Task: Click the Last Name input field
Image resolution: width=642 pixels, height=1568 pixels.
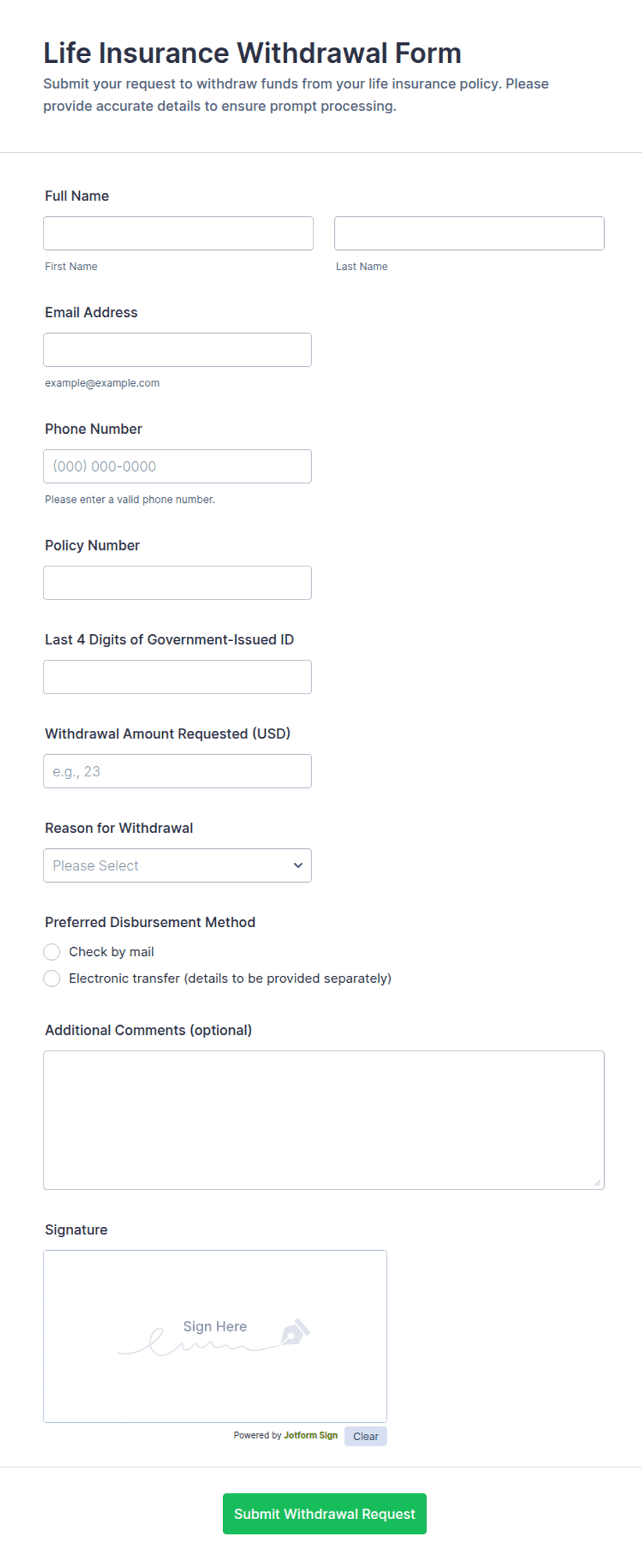Action: coord(469,233)
